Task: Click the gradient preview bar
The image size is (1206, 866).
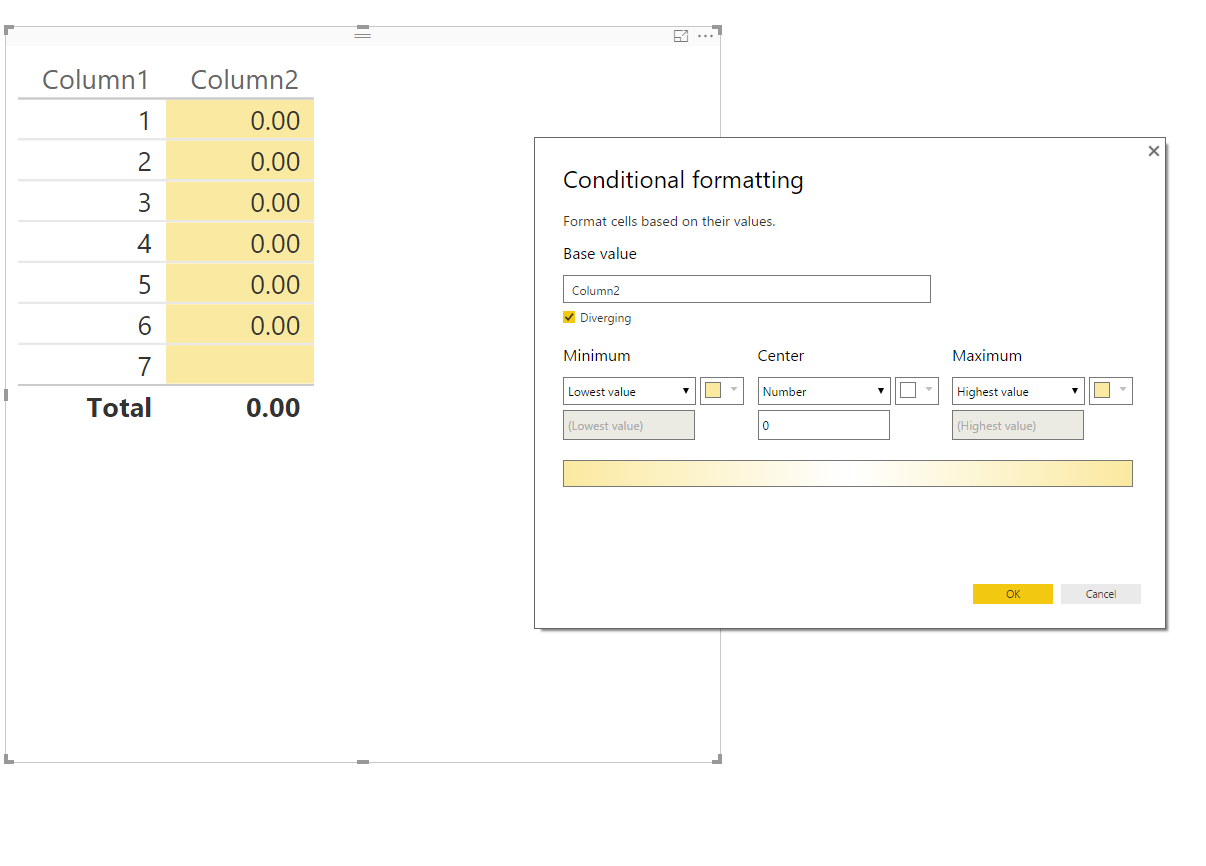Action: pos(848,473)
